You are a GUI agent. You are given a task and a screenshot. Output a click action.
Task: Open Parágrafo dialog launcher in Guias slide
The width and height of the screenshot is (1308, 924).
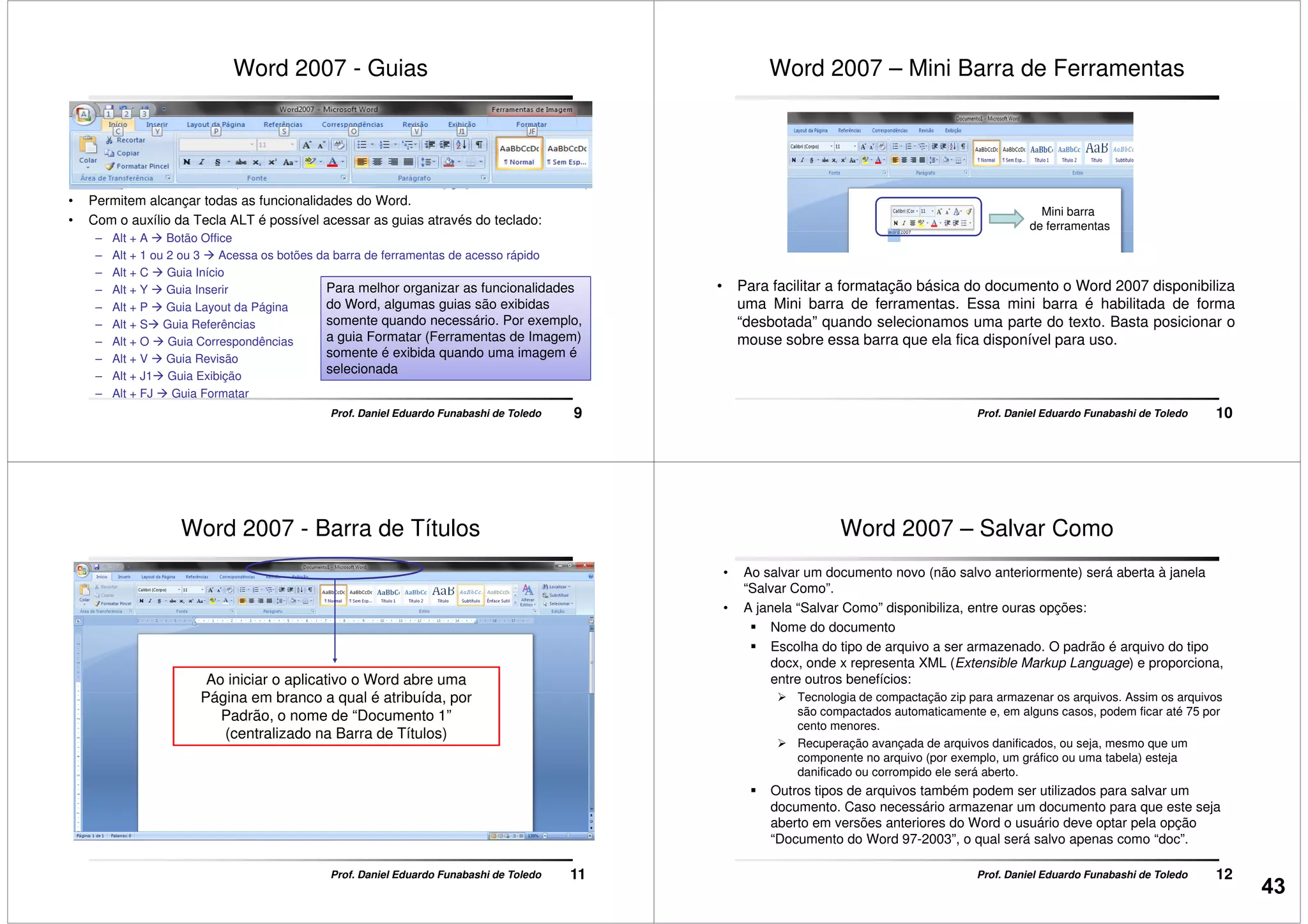click(x=483, y=178)
